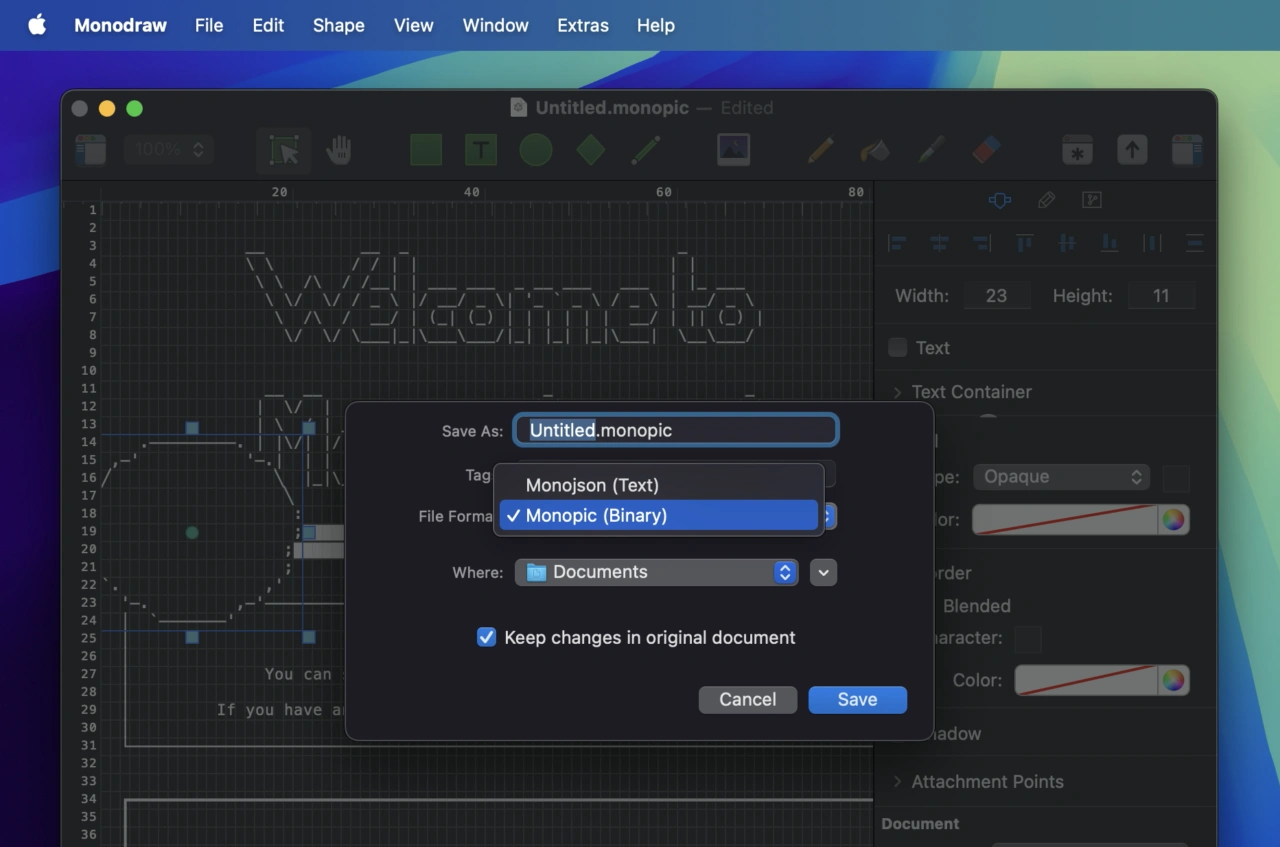Cancel the save dialog

pos(747,699)
